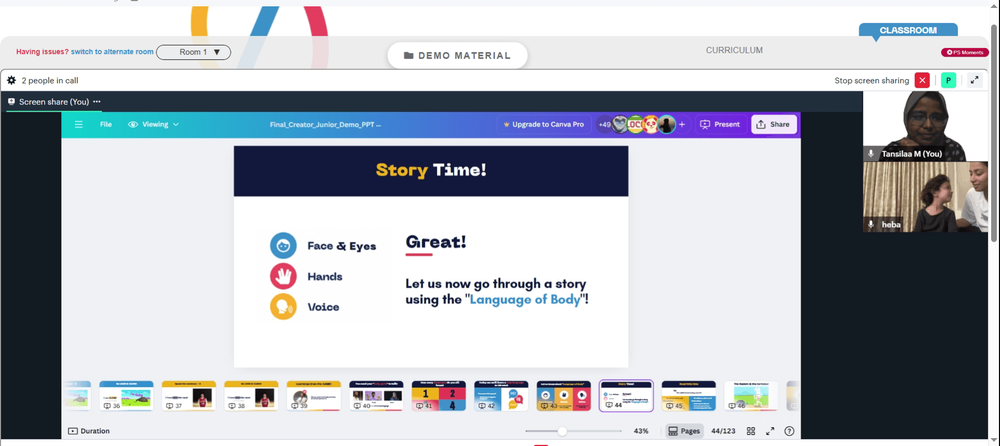Image resolution: width=1000 pixels, height=446 pixels.
Task: Click the green LOC collaborator avatar
Action: 635,124
